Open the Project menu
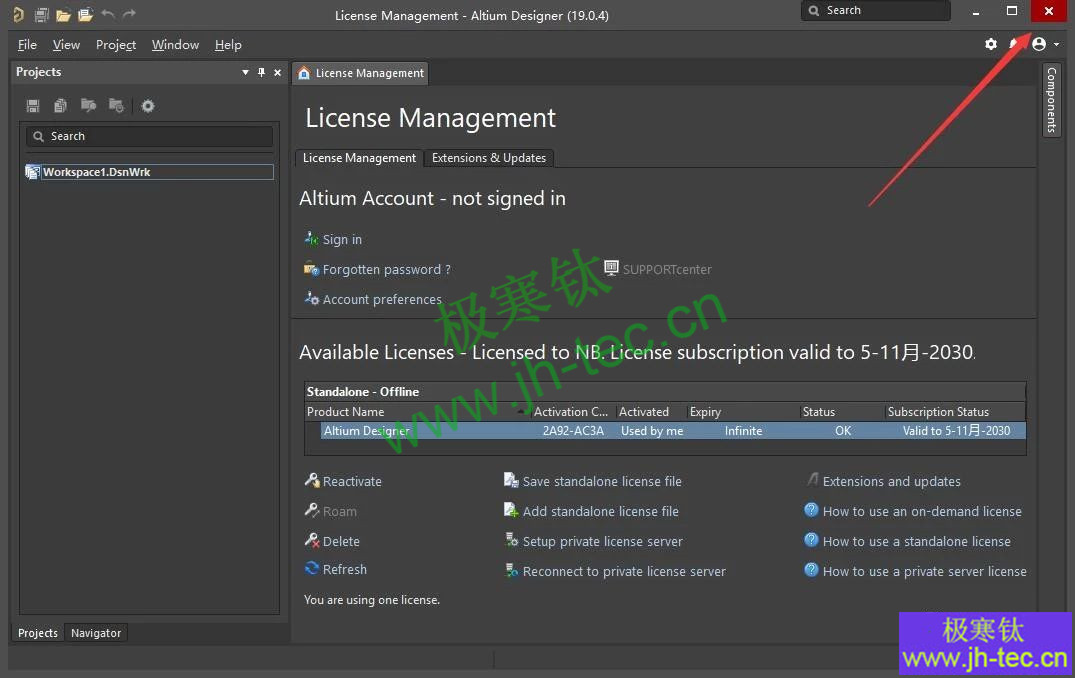This screenshot has width=1075, height=678. (116, 45)
